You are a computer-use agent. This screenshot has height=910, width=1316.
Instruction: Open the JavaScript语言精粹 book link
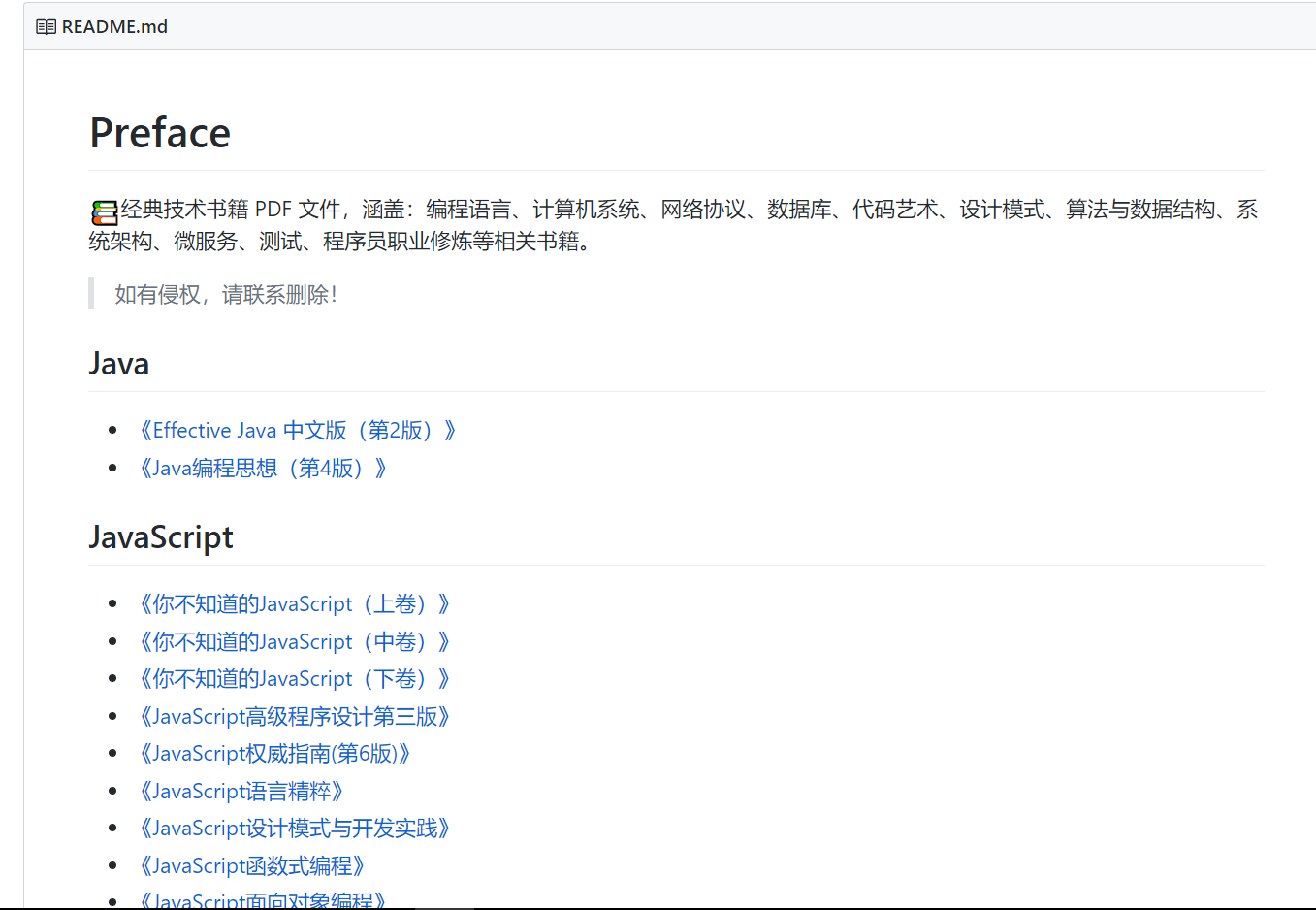click(x=240, y=792)
